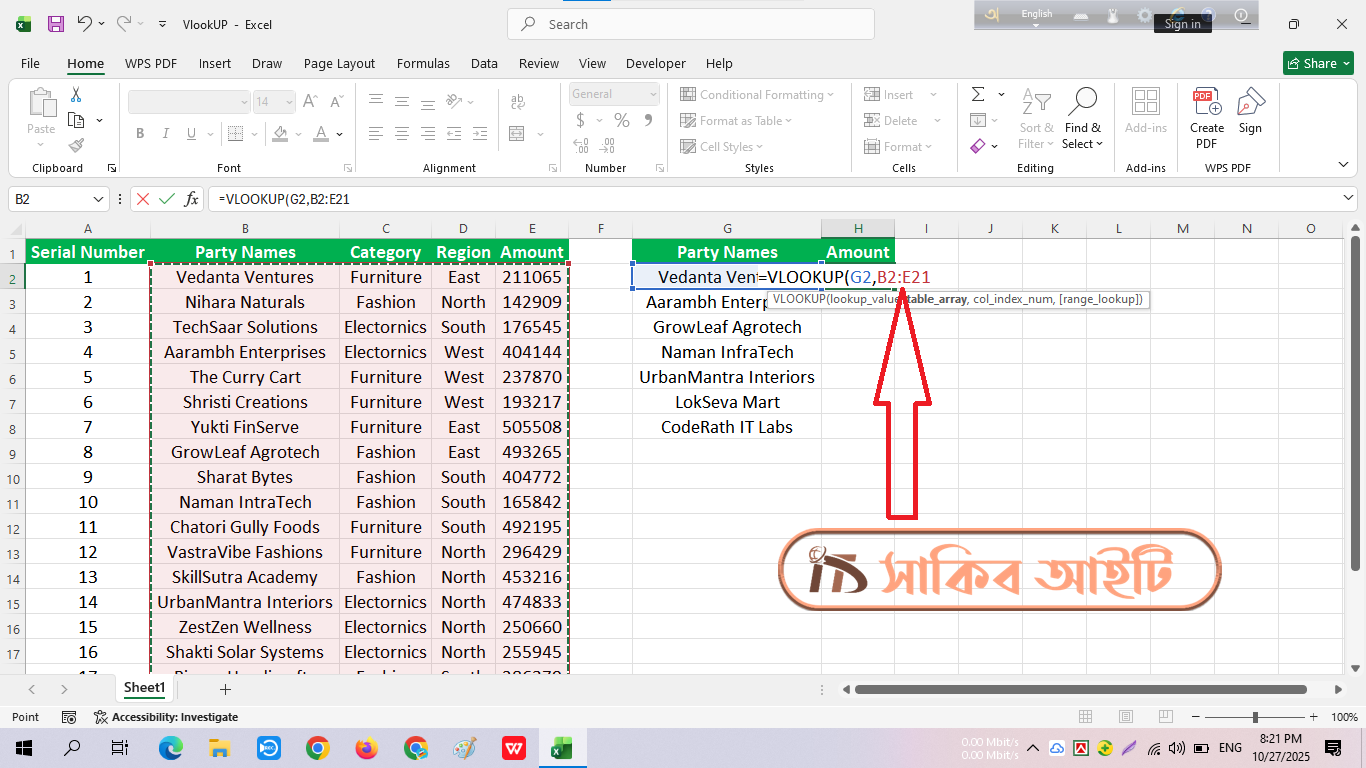1366x768 pixels.
Task: Open Find & Select magnifier tool
Action: tap(1082, 104)
